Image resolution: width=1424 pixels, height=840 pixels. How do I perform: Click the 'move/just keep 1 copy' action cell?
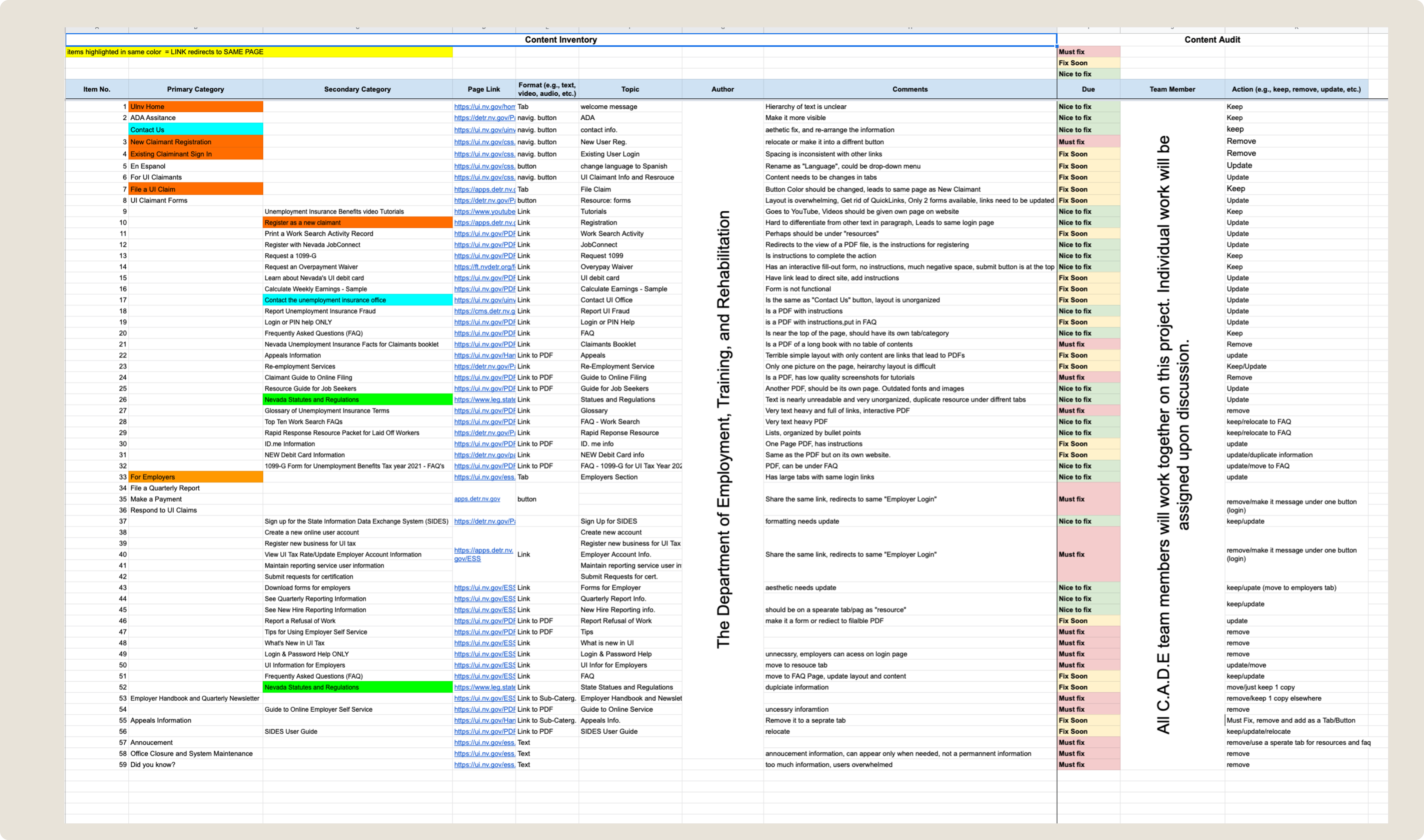click(1296, 687)
